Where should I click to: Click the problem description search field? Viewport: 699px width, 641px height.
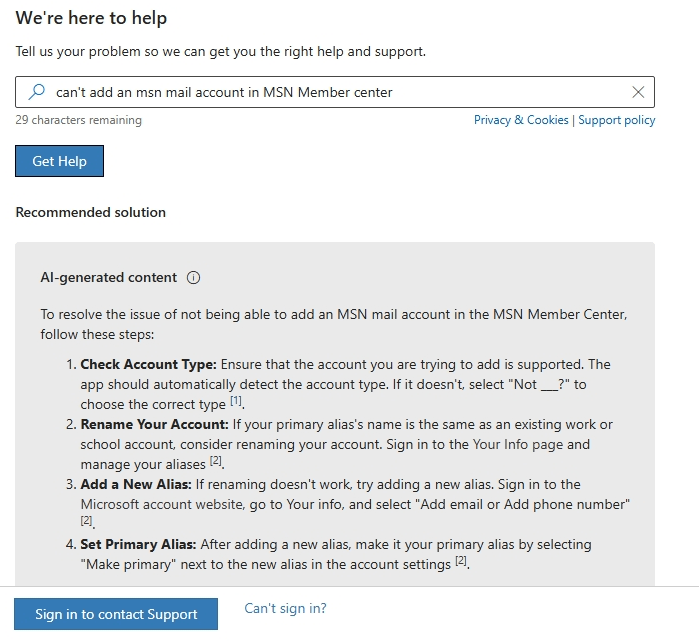(x=335, y=92)
